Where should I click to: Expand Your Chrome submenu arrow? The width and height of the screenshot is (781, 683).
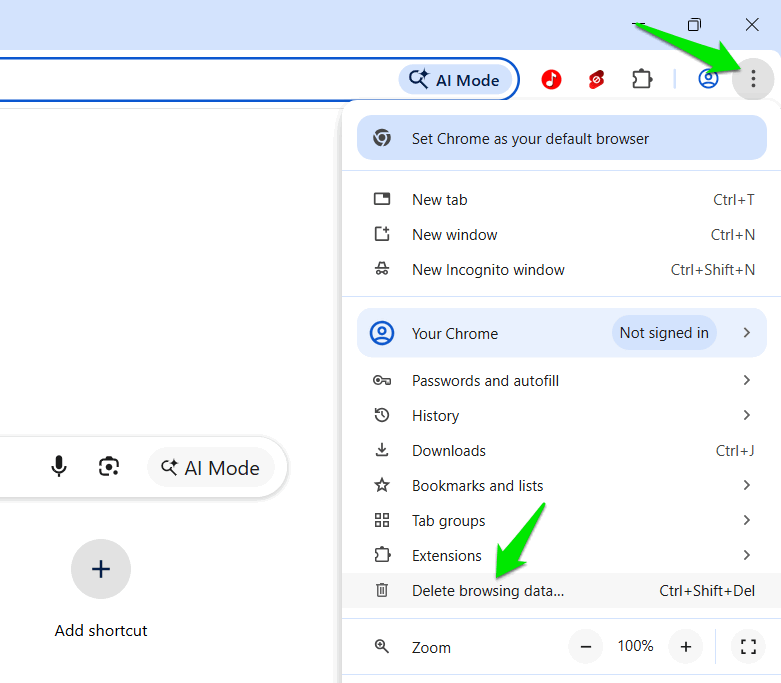pyautogui.click(x=746, y=332)
